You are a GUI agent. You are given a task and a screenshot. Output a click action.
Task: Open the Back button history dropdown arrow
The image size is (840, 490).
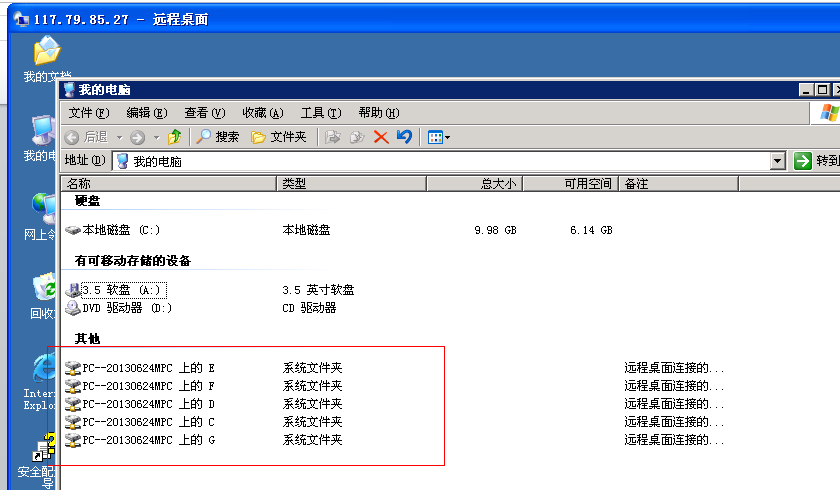click(119, 137)
